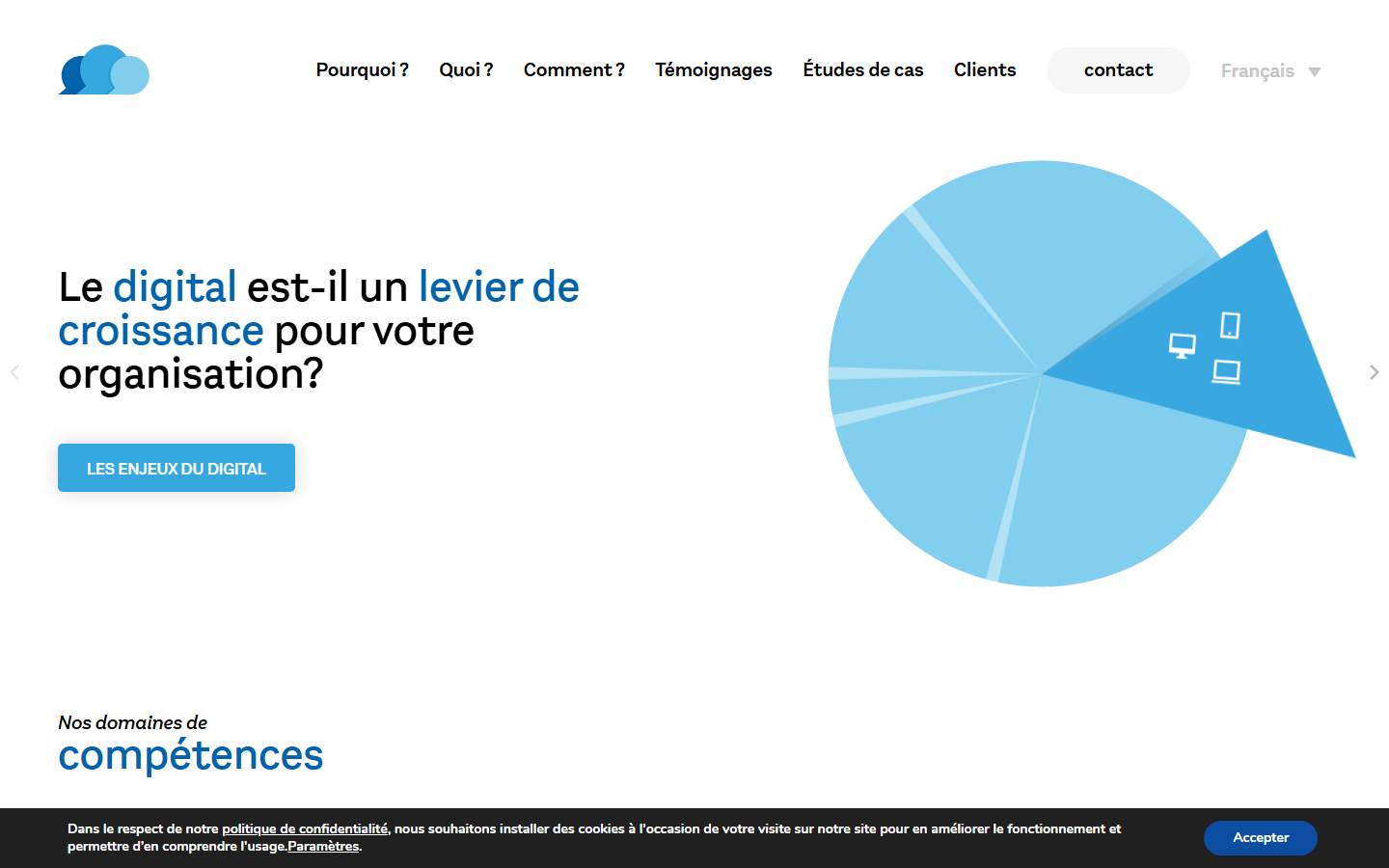
Task: Go to Clients page
Action: point(985,69)
